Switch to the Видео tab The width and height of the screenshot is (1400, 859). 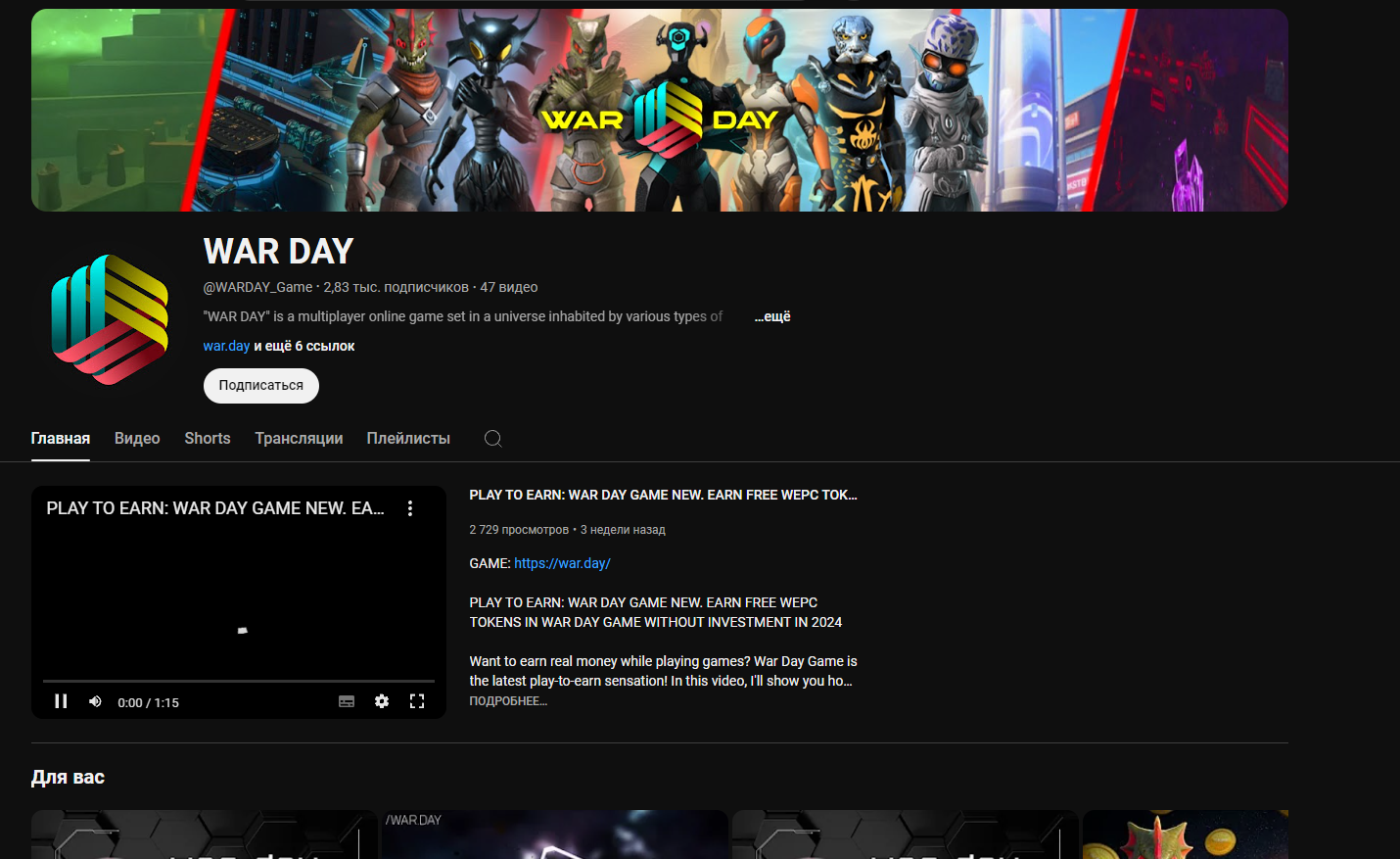pos(137,439)
